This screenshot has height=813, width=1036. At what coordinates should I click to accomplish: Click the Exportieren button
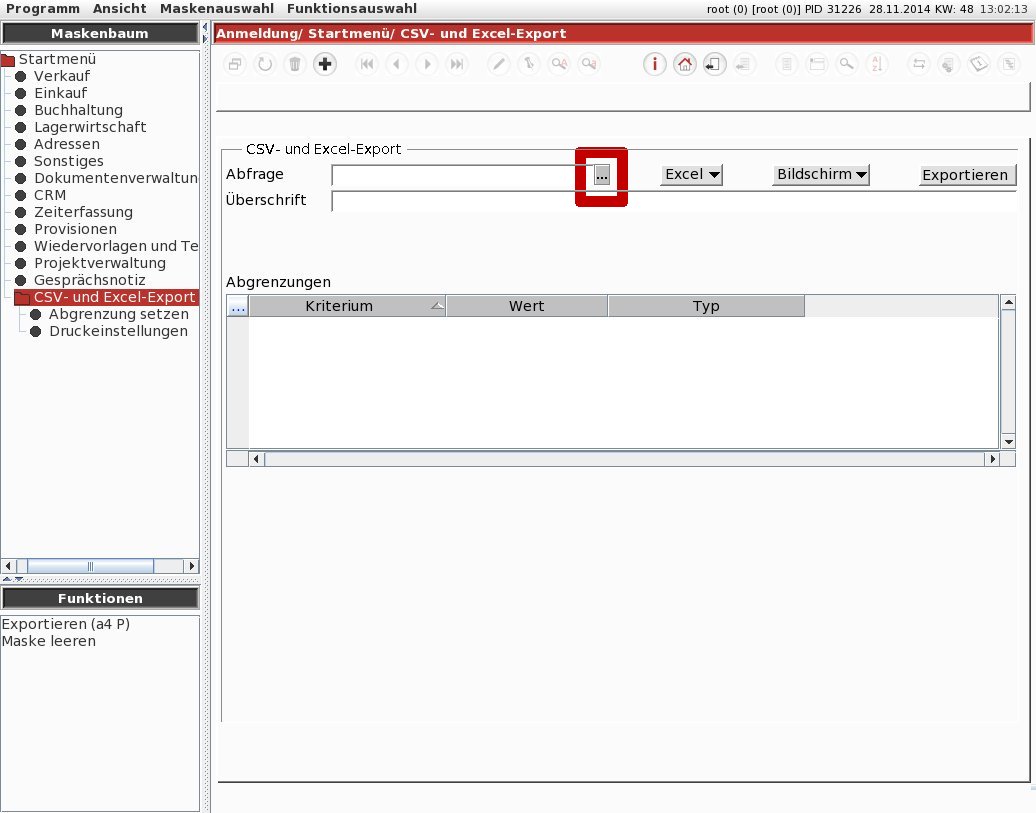pyautogui.click(x=965, y=175)
